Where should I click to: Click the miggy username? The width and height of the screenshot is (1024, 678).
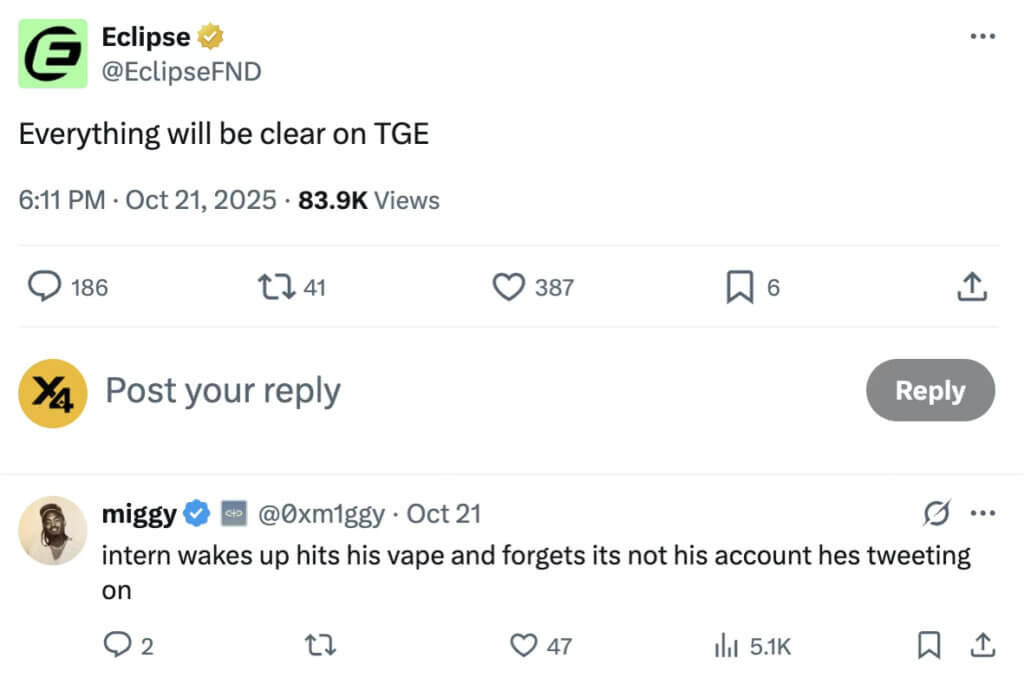click(x=139, y=514)
